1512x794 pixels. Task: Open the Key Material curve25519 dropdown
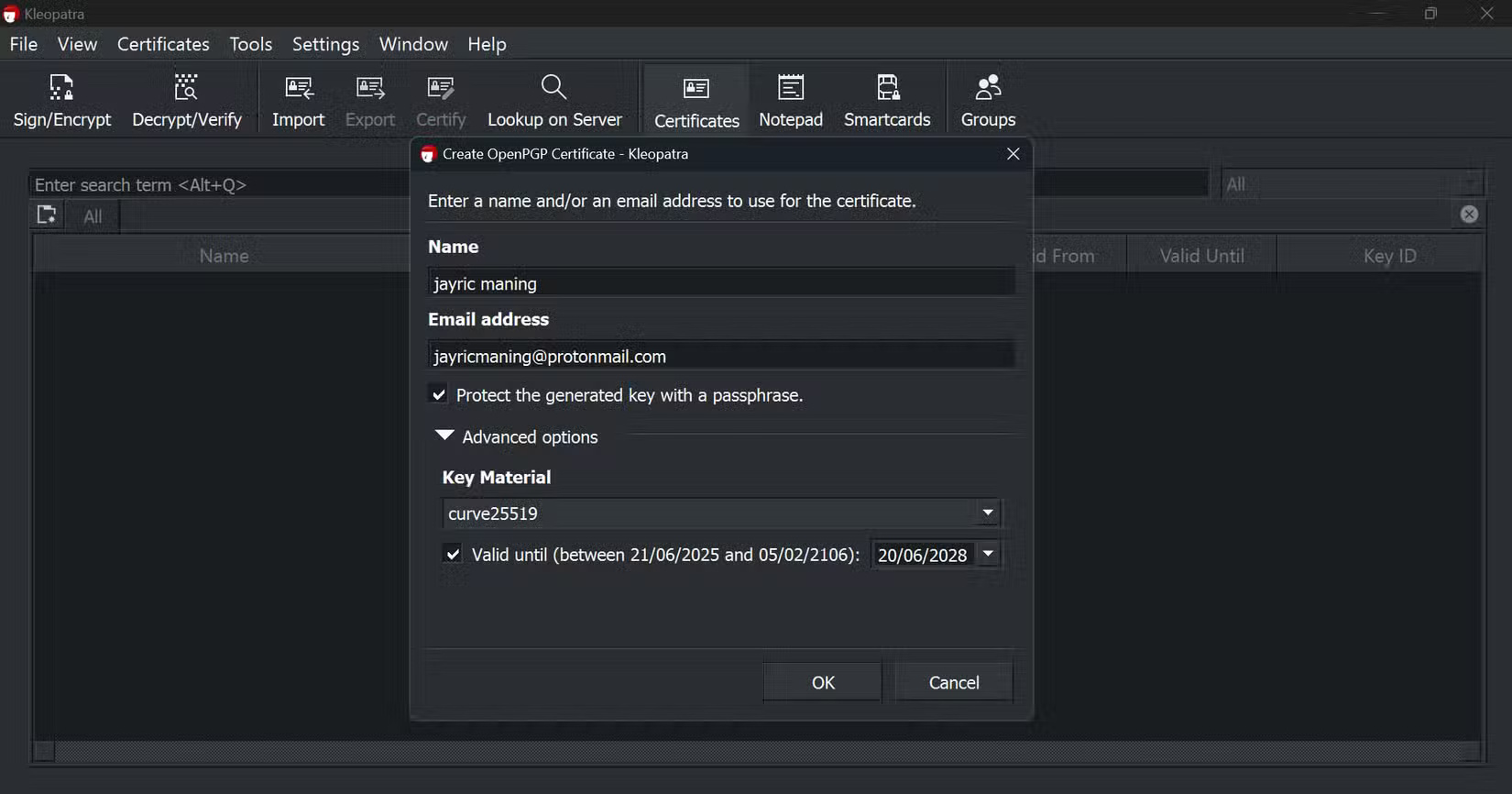[x=987, y=513]
